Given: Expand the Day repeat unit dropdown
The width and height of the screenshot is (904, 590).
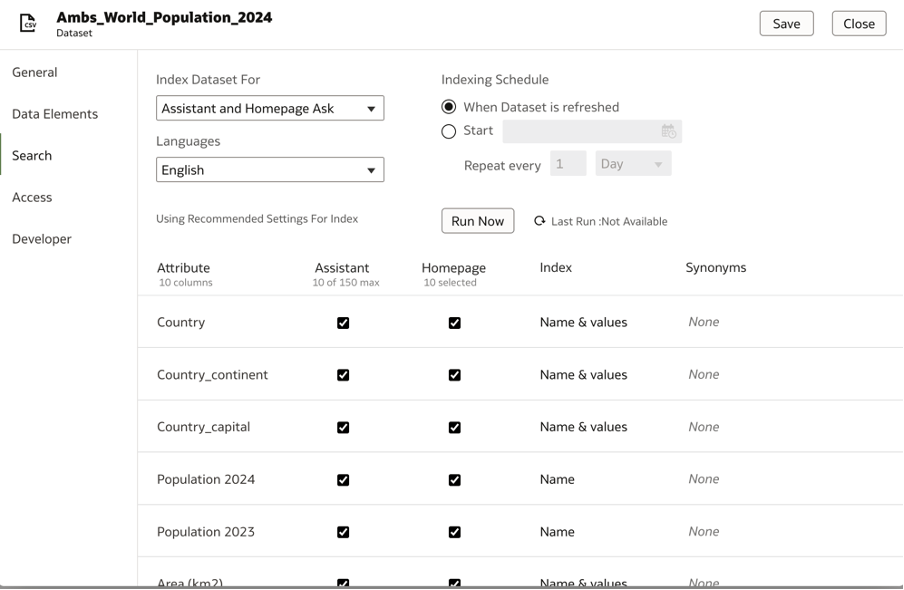Looking at the screenshot, I should pyautogui.click(x=632, y=165).
